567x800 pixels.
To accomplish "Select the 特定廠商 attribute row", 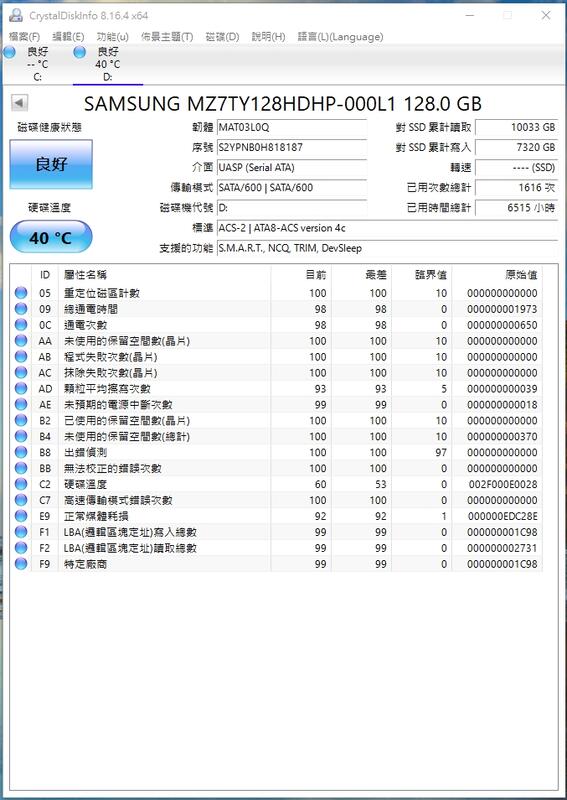I will point(276,564).
